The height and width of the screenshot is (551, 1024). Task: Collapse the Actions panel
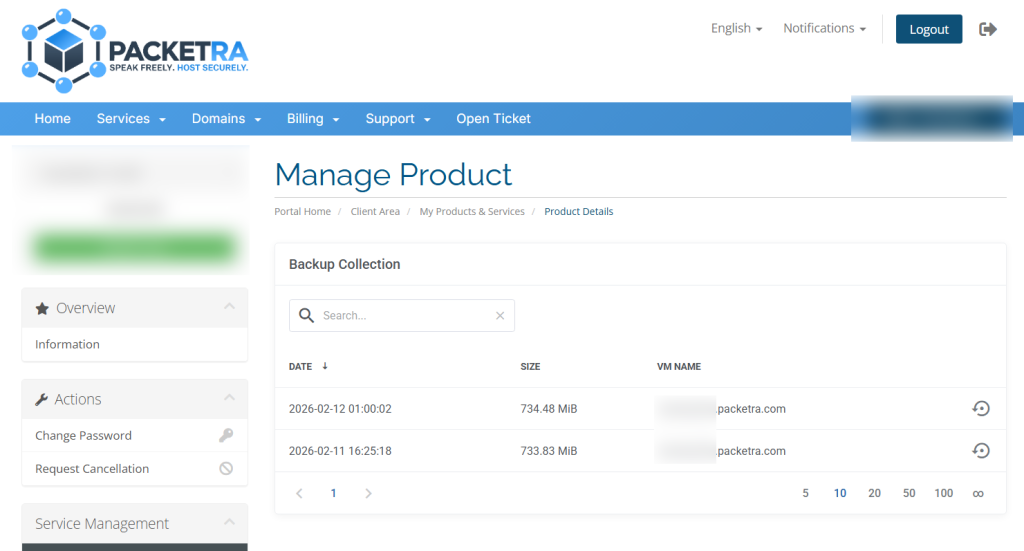[x=229, y=398]
